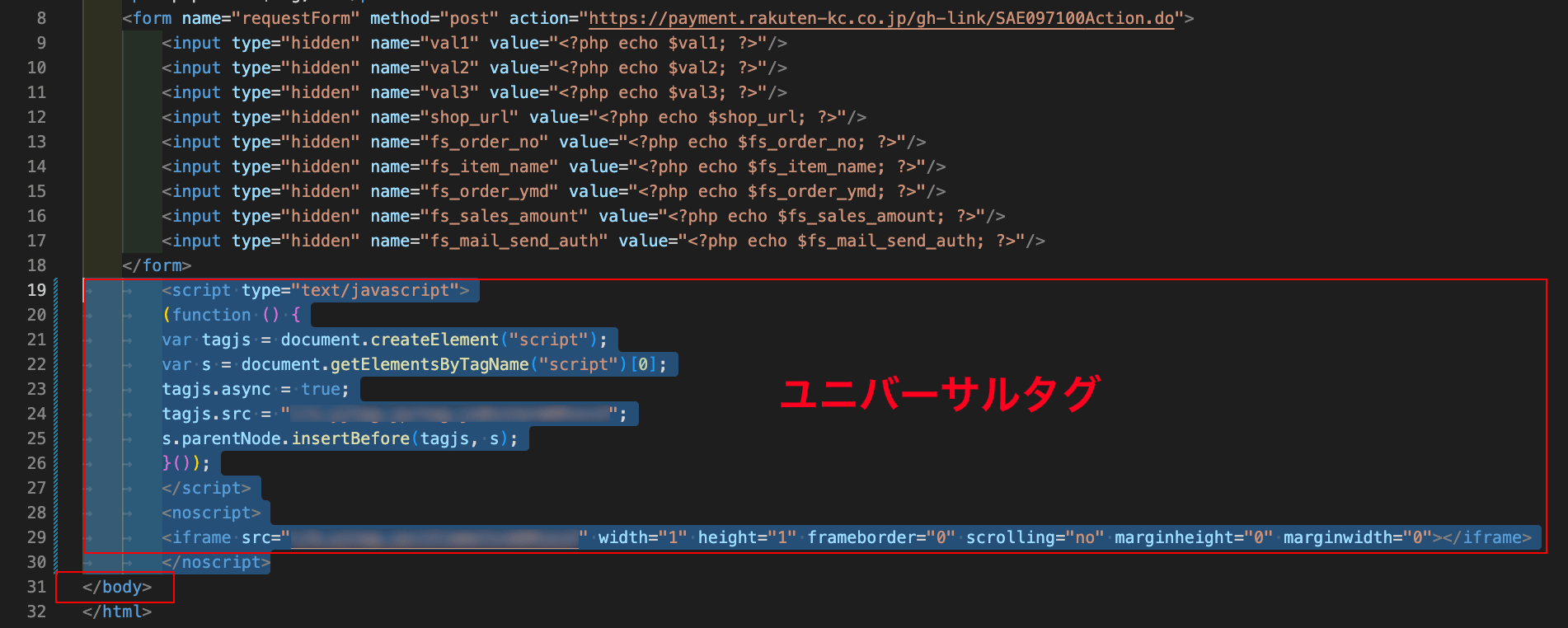Click the "tagjs.src" assignment
This screenshot has width=1568, height=628.
pyautogui.click(x=395, y=414)
